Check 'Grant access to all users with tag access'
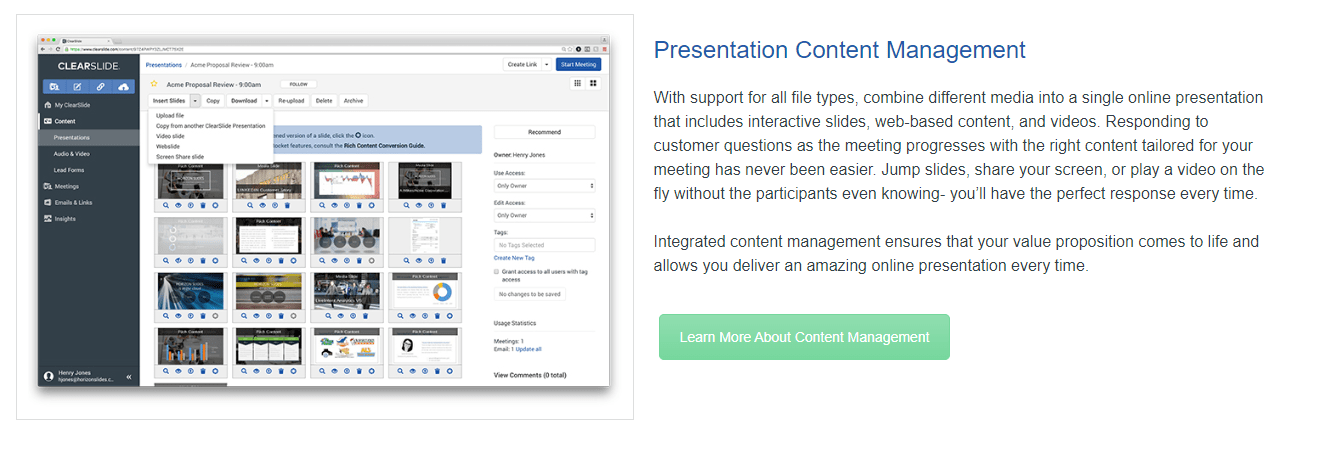1320x455 pixels. click(x=497, y=271)
